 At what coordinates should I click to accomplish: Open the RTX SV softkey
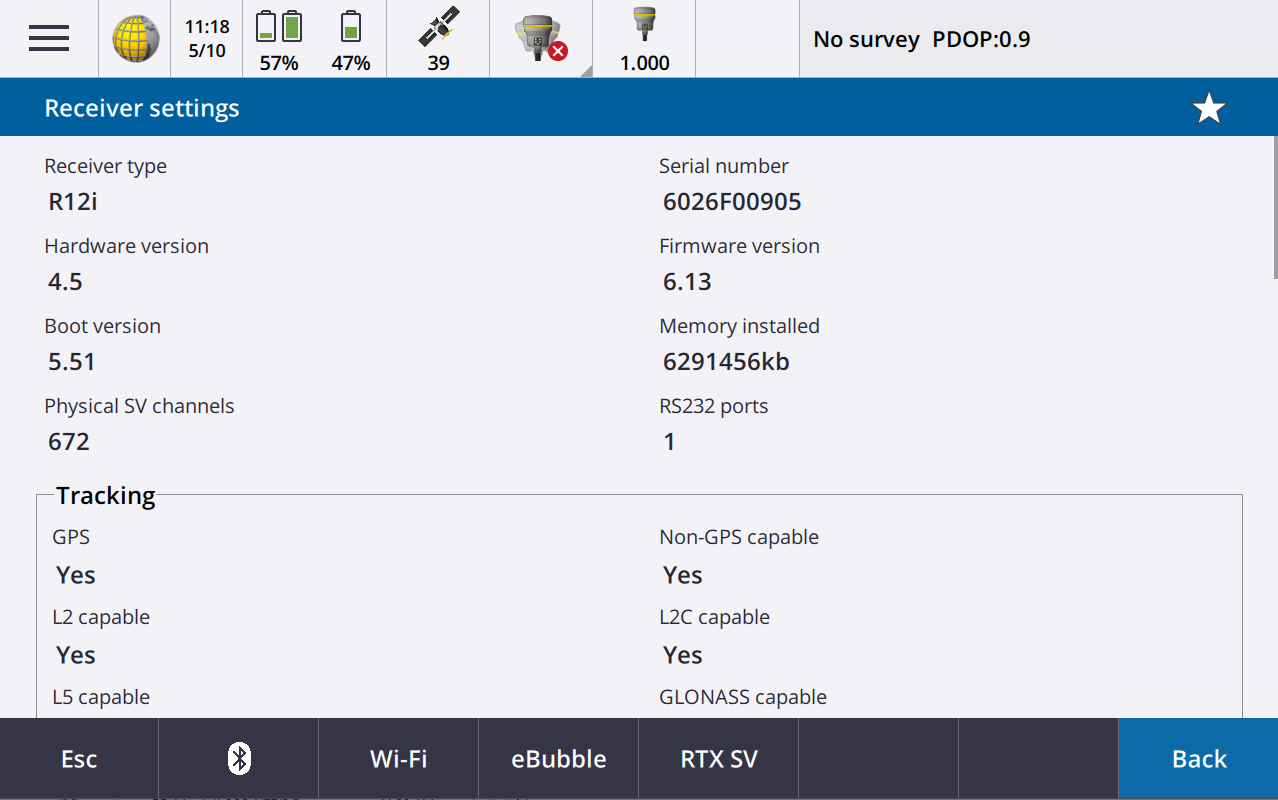coord(719,759)
